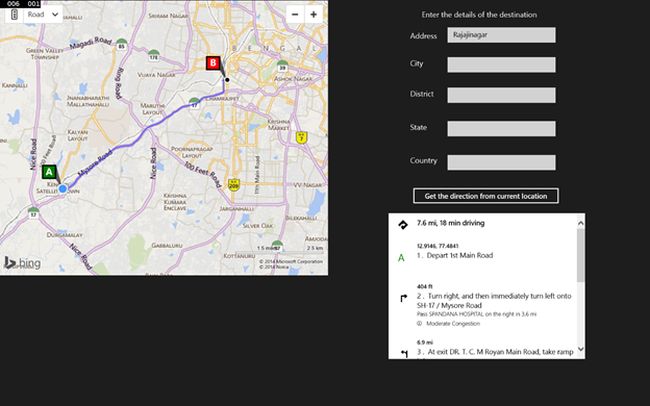This screenshot has height=406, width=650.
Task: Focus the District input field
Action: point(501,95)
